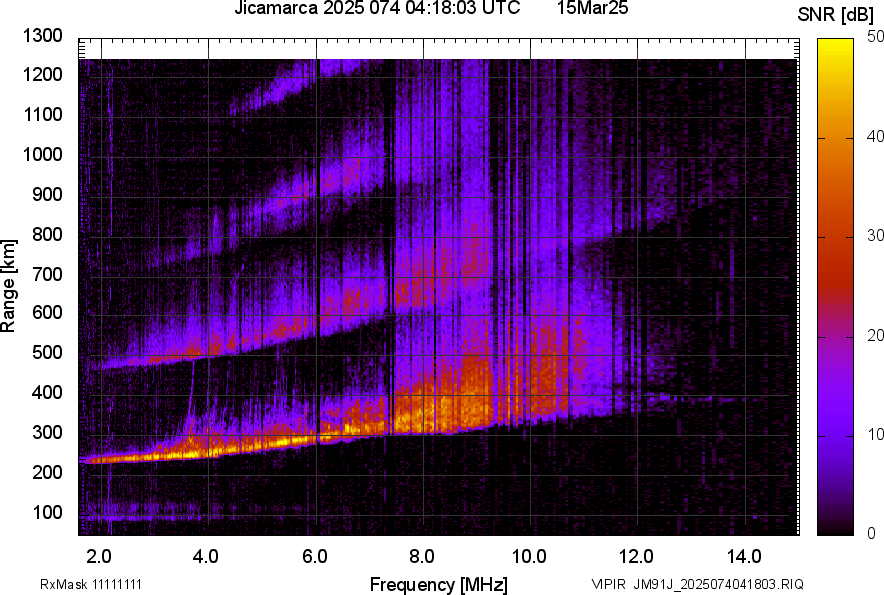Click the 'Range [km]' axis label
The image size is (884, 595).
(8, 286)
